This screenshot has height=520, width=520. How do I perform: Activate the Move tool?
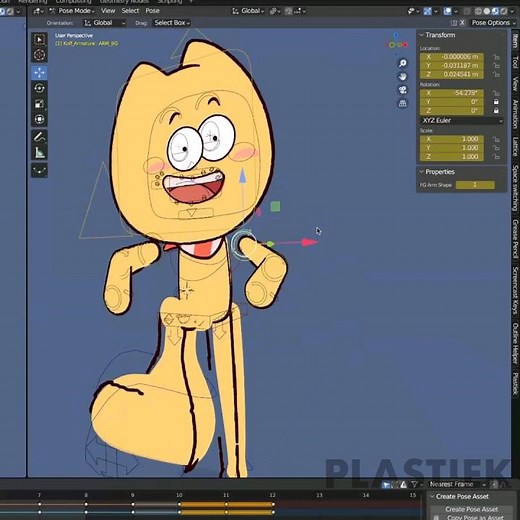39,73
